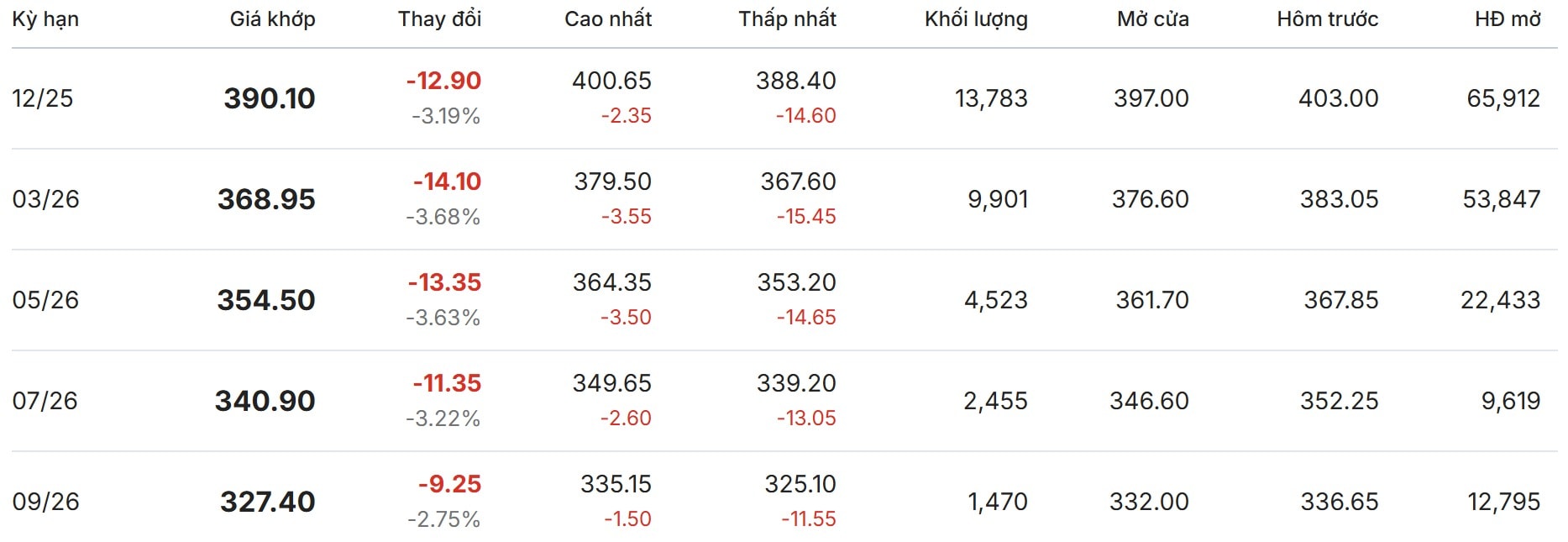The height and width of the screenshot is (542, 1568).
Task: Click the 390.10 matched price
Action: click(269, 98)
